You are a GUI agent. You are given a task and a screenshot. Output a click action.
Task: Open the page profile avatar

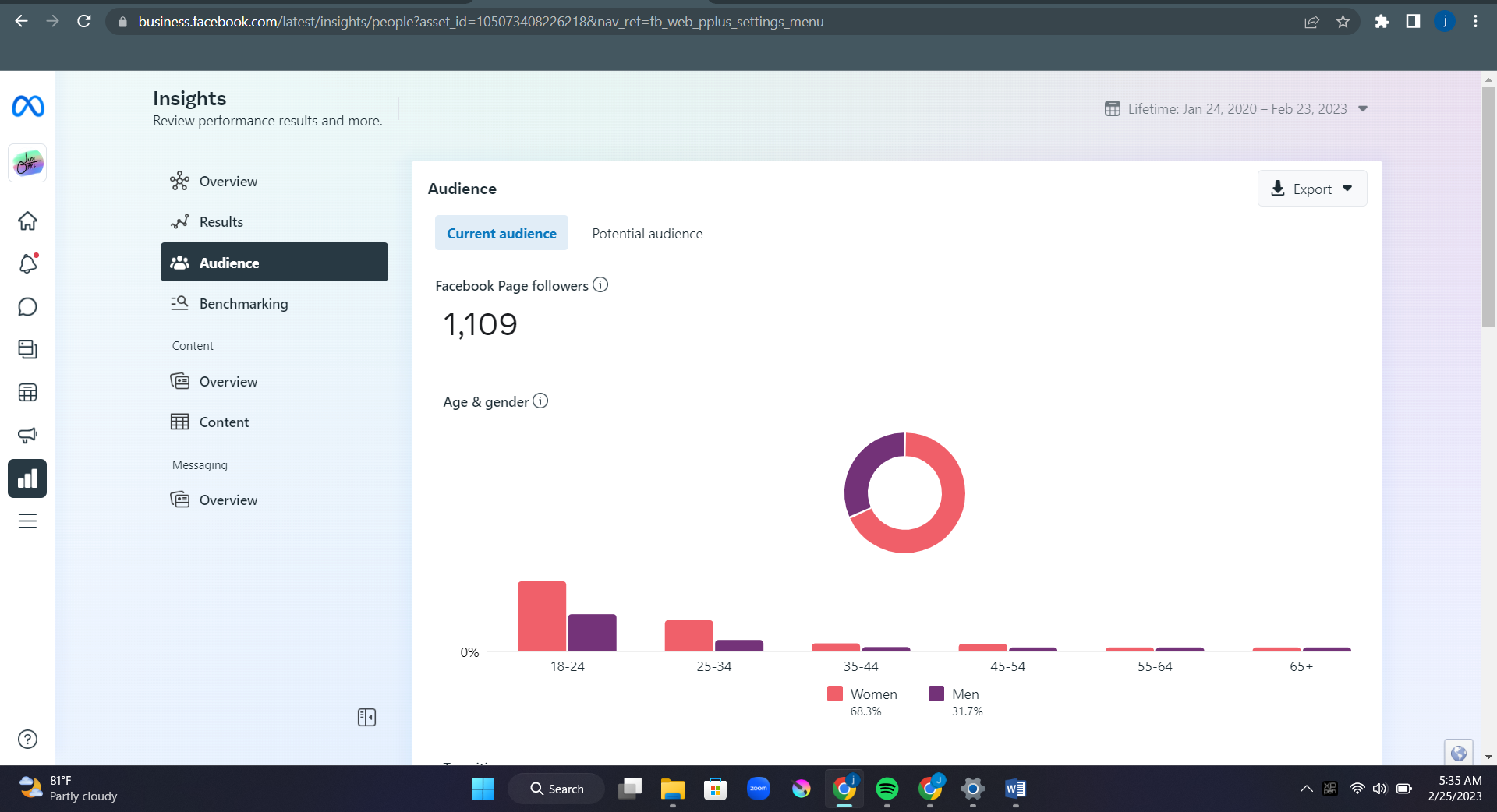(27, 164)
